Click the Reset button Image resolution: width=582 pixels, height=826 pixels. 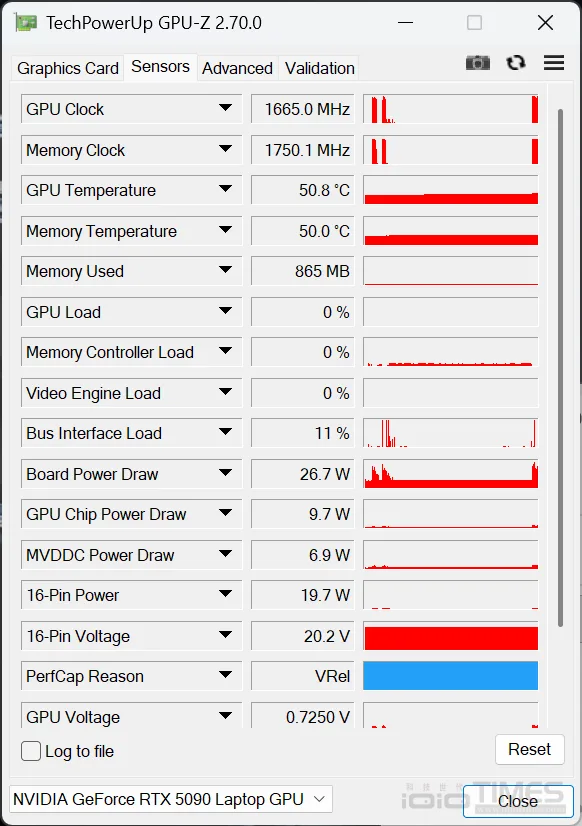tap(529, 749)
